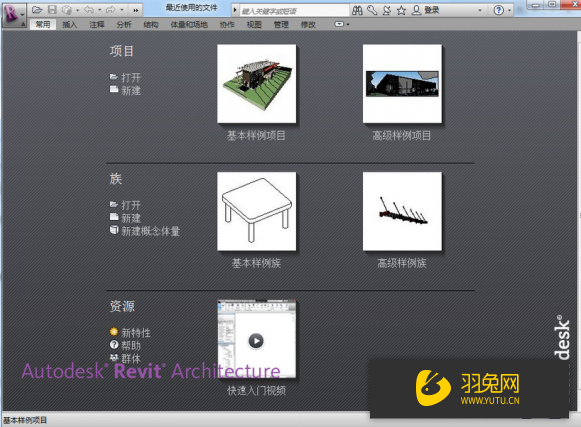This screenshot has width=581, height=427.
Task: Expand the quick access toolbar overflow chevrons
Action: pos(136,10)
